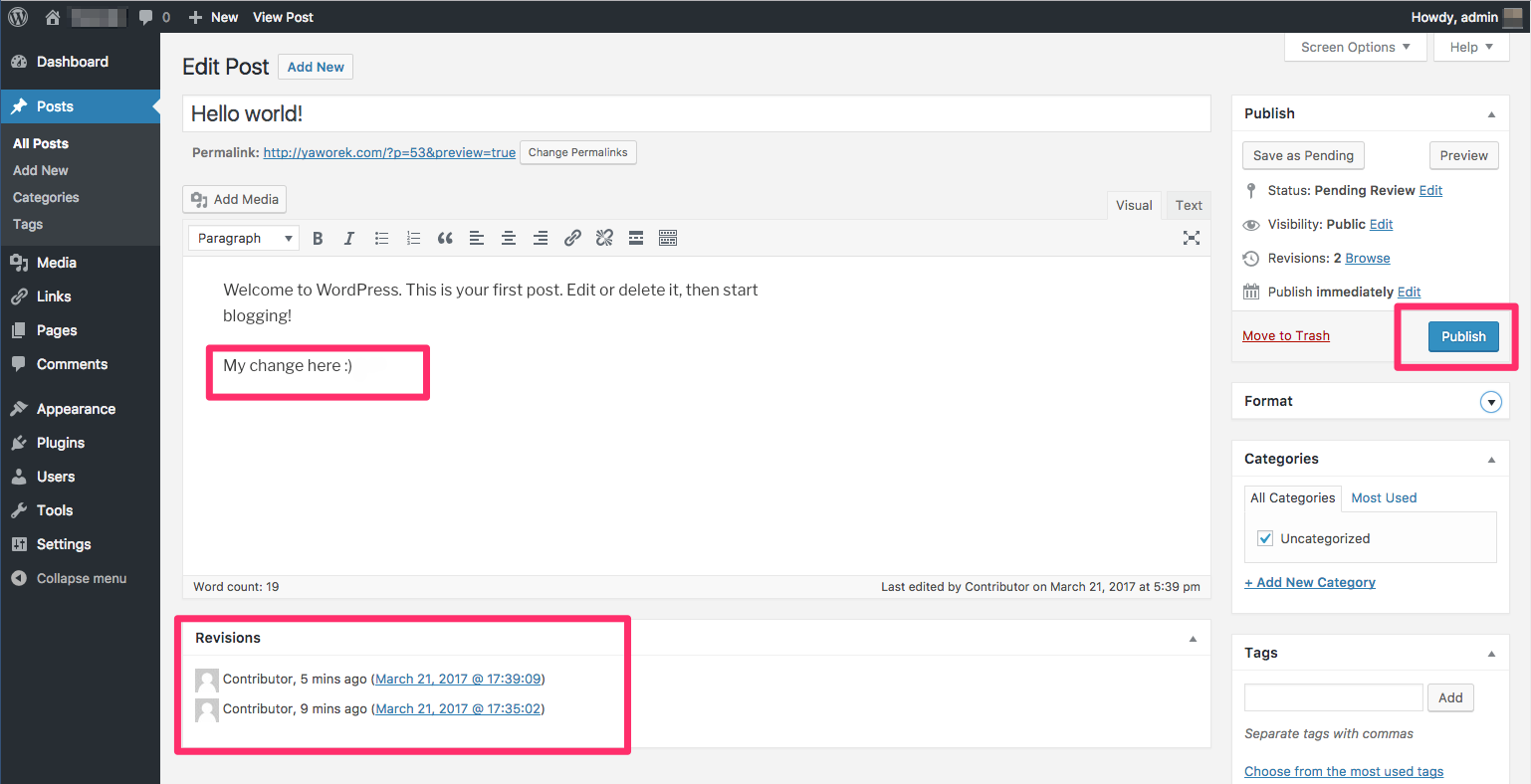This screenshot has height=784, width=1531.
Task: Click View Post in admin bar
Action: point(283,17)
